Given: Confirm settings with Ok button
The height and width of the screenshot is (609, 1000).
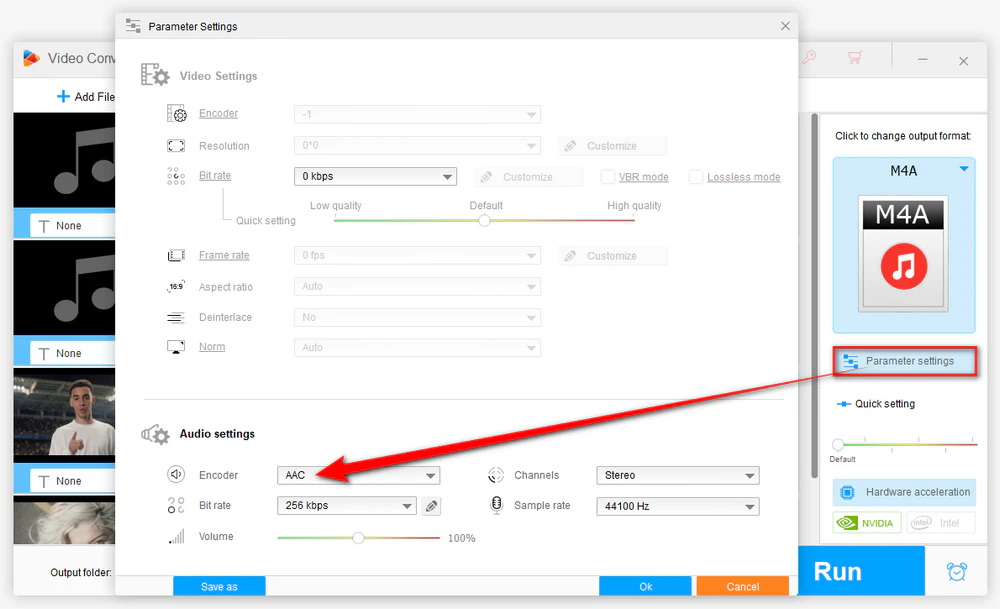Looking at the screenshot, I should (x=645, y=586).
